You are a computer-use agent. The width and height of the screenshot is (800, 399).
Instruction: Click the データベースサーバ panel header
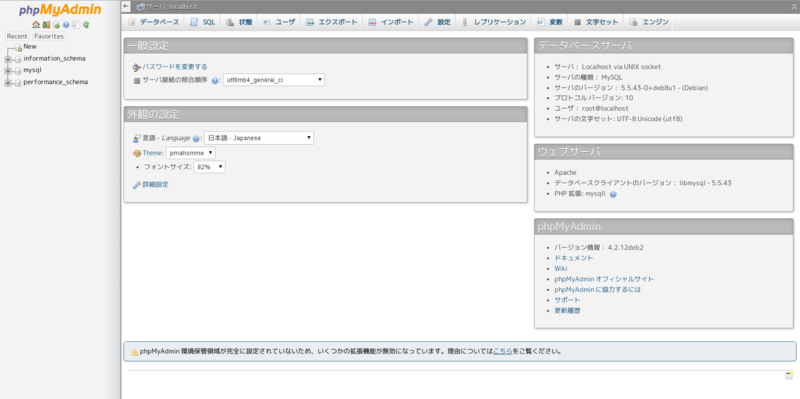coord(664,45)
